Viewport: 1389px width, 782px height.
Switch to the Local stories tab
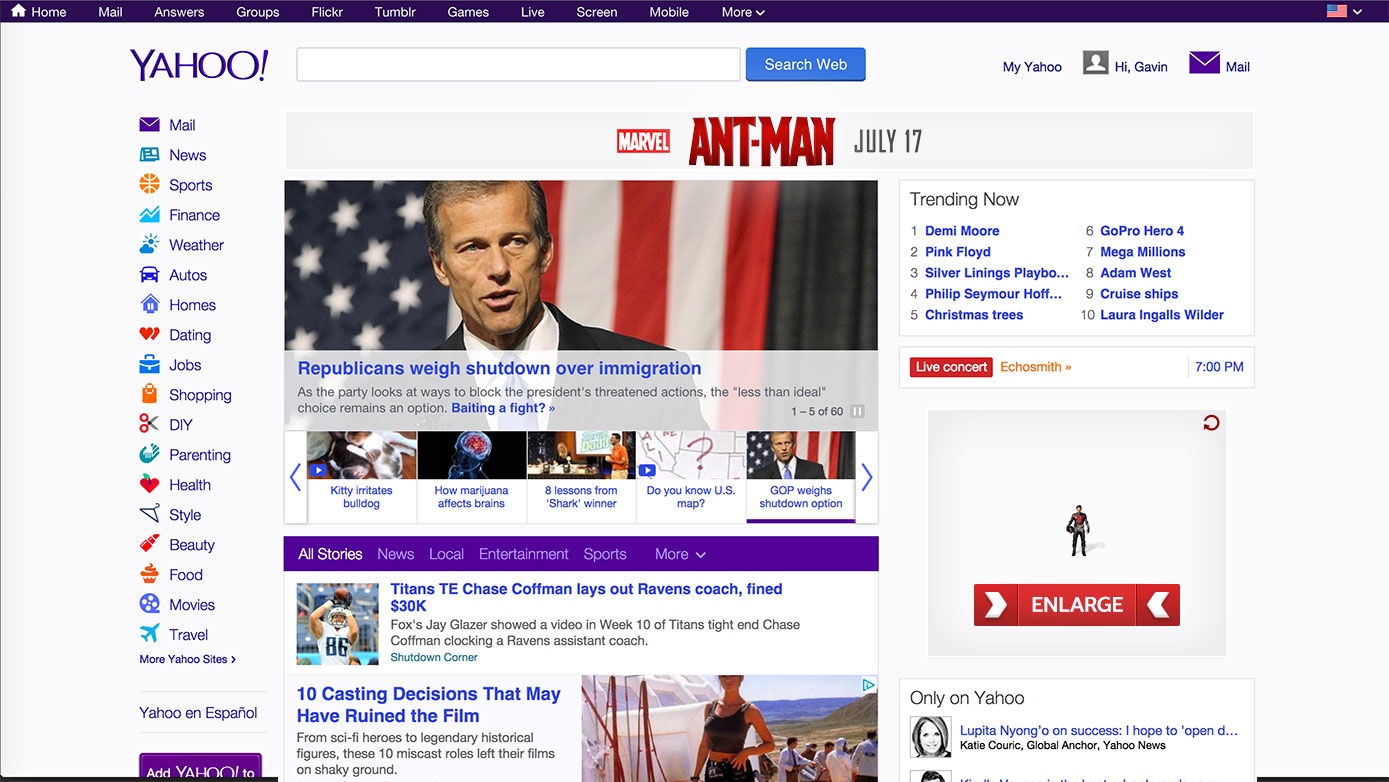(x=446, y=554)
